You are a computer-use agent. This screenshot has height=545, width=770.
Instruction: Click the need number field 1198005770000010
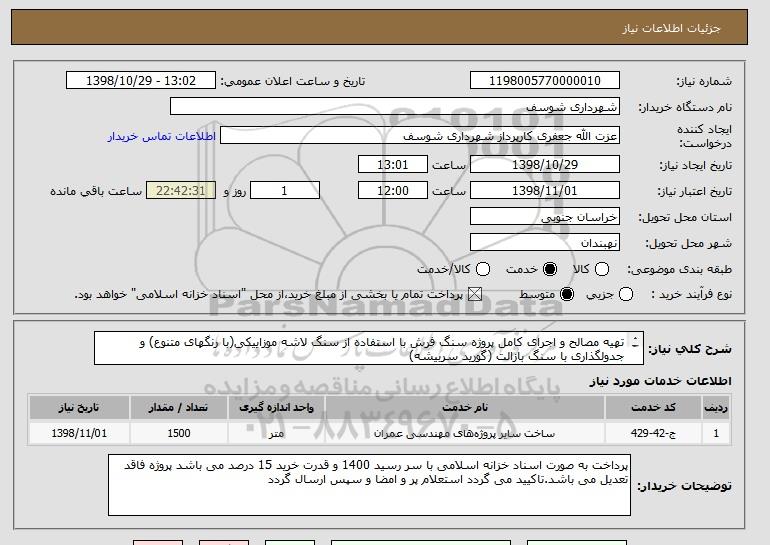click(x=545, y=81)
